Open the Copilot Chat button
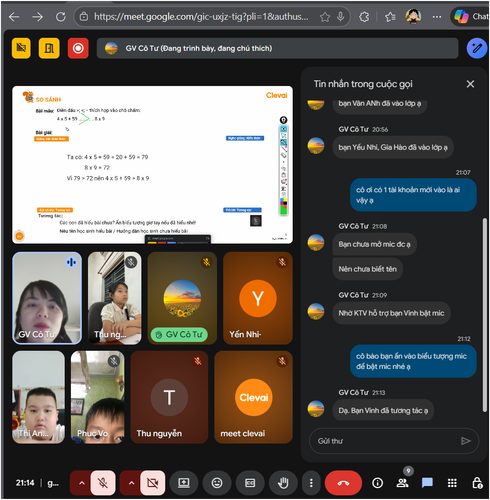This screenshot has height=500, width=490. click(x=471, y=16)
